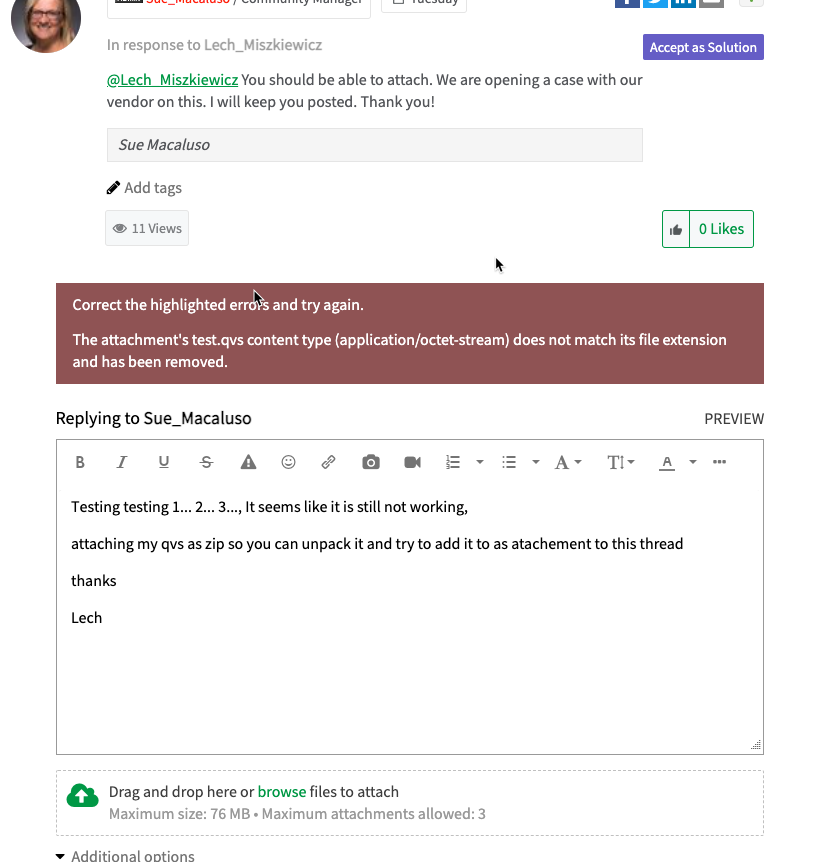Click the Accept as Solution button
Screen dimensions: 815x862
coord(703,47)
